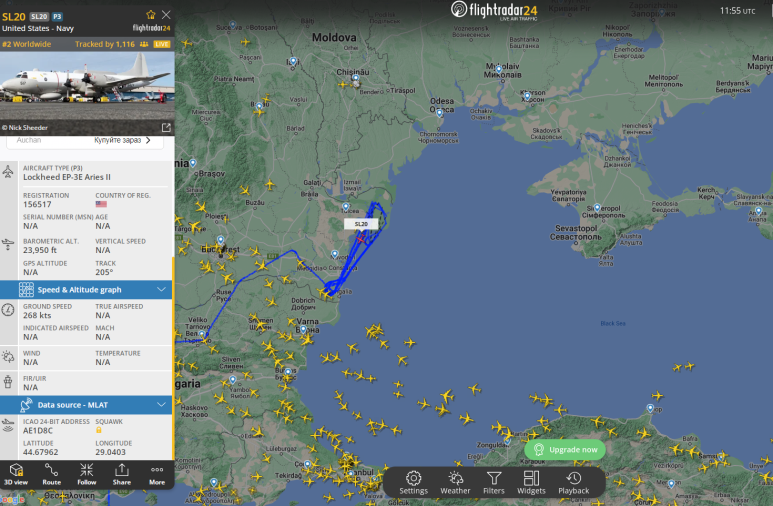
Task: Start flight Playback
Action: pyautogui.click(x=573, y=482)
